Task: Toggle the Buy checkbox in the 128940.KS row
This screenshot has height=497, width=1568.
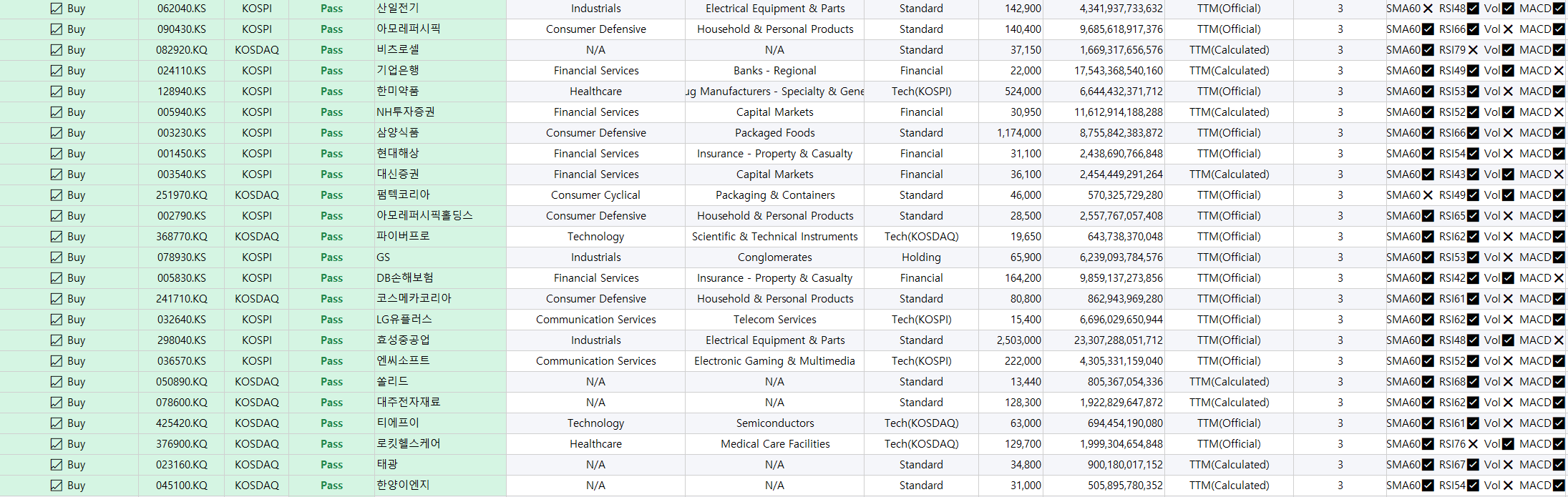Action: pos(57,92)
